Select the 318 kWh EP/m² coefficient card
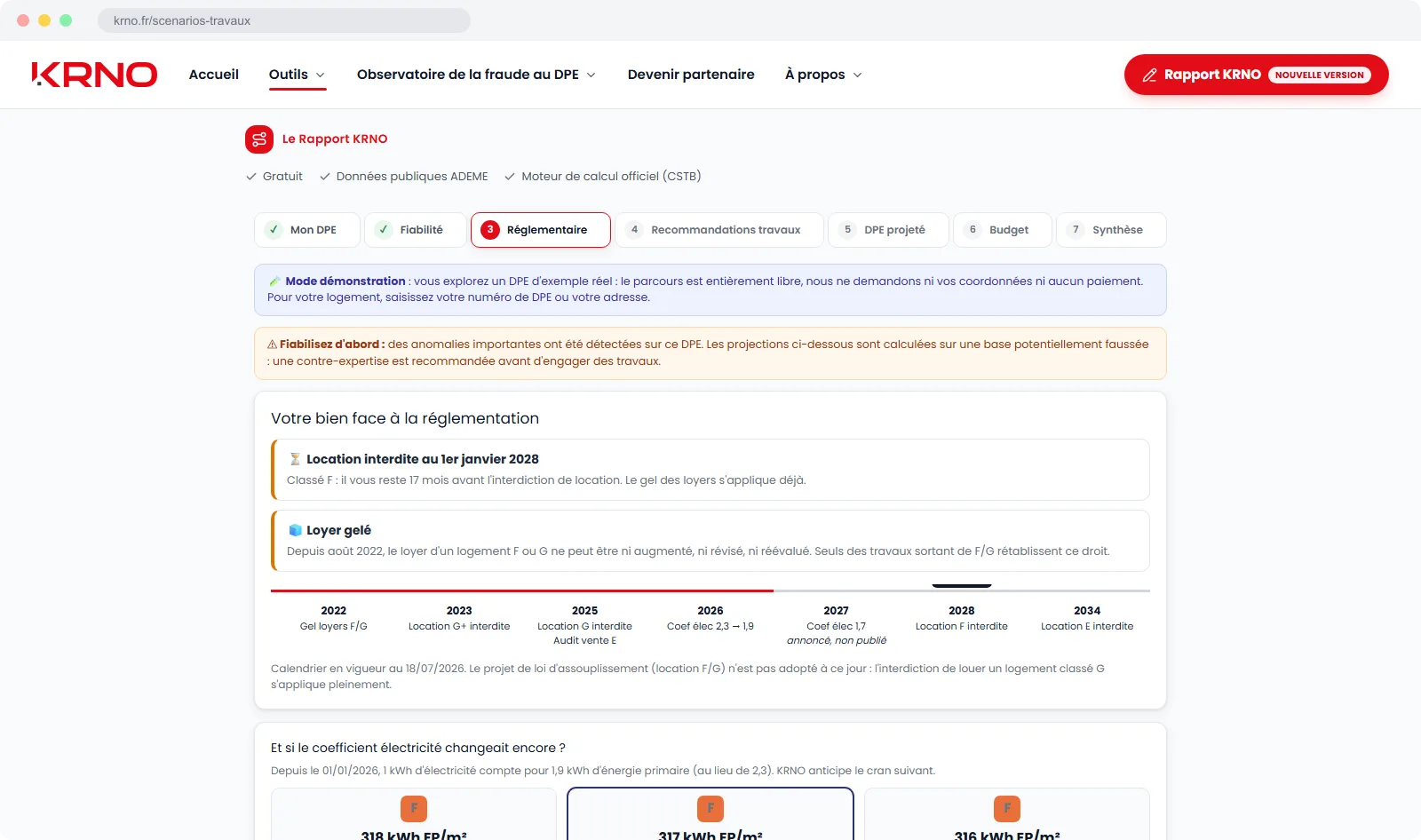1421x840 pixels. tap(414, 814)
